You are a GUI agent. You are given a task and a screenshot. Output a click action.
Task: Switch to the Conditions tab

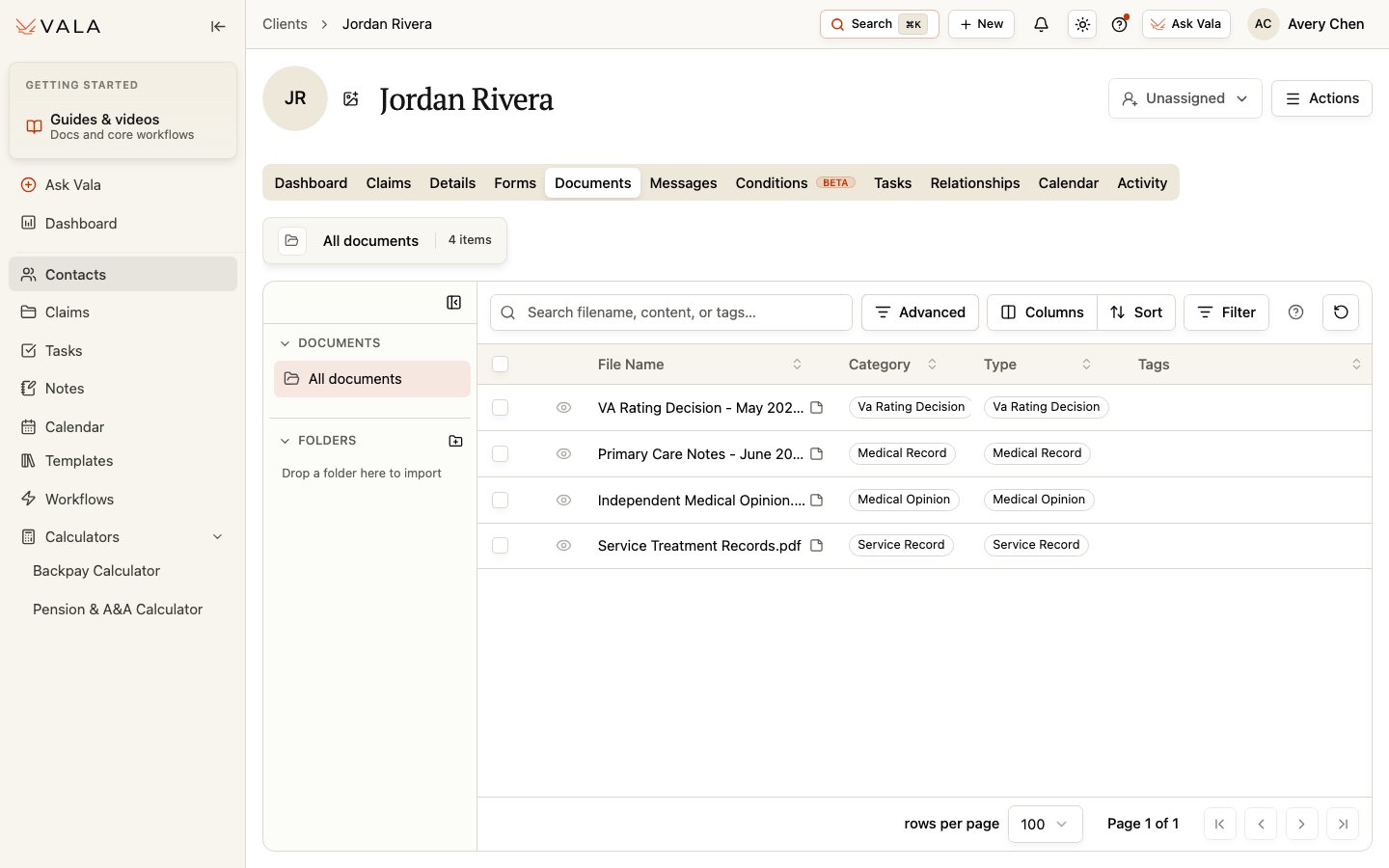point(795,183)
